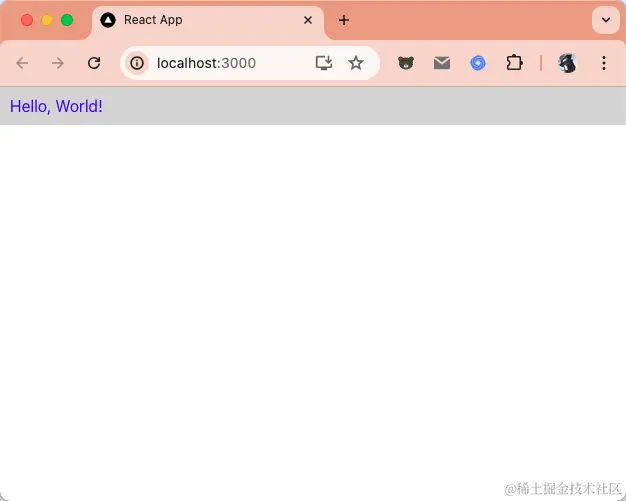Maximize window with green button
The height and width of the screenshot is (501, 626).
click(x=67, y=20)
